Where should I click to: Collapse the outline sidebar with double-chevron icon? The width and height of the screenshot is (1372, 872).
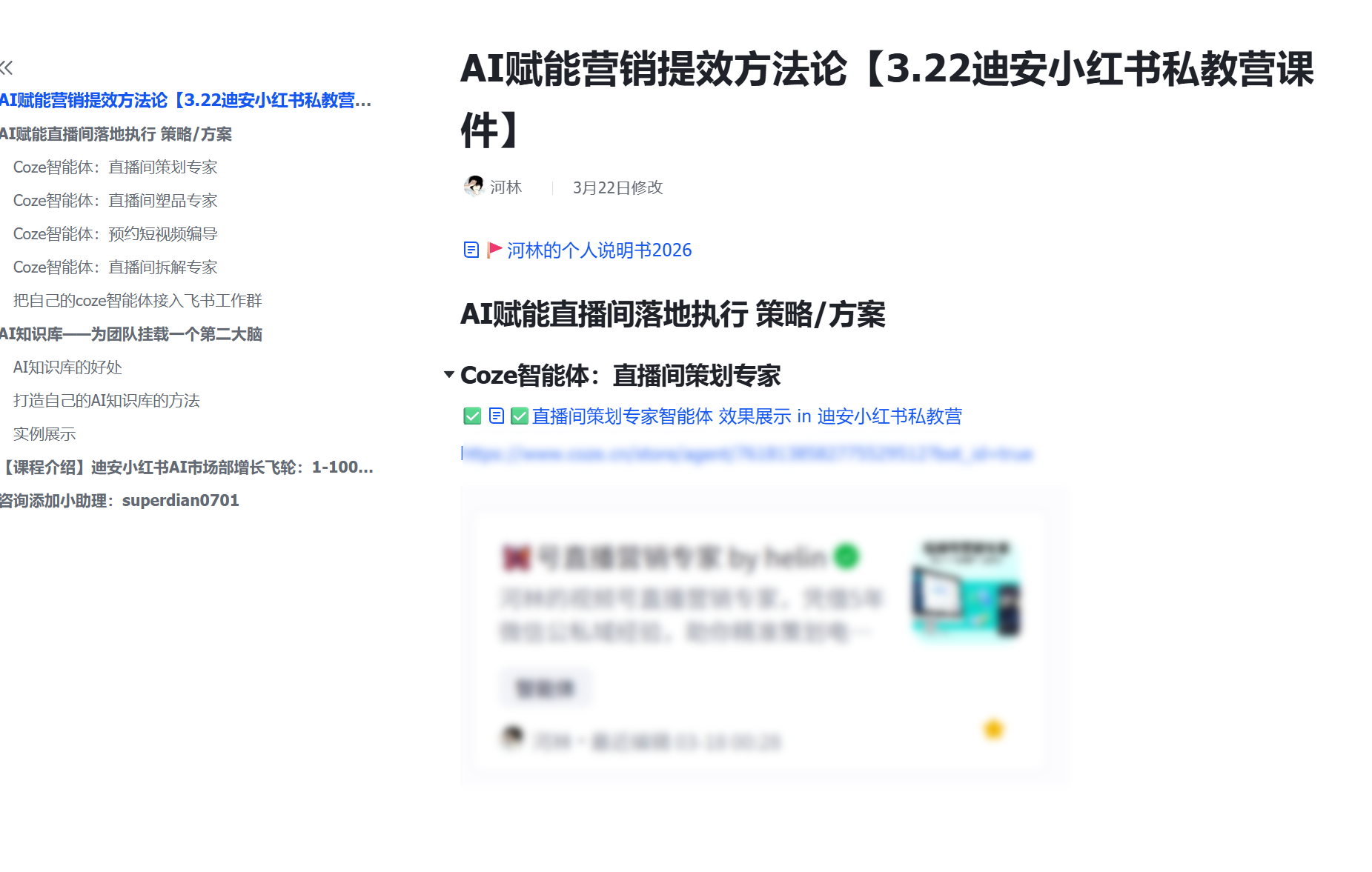coord(7,68)
